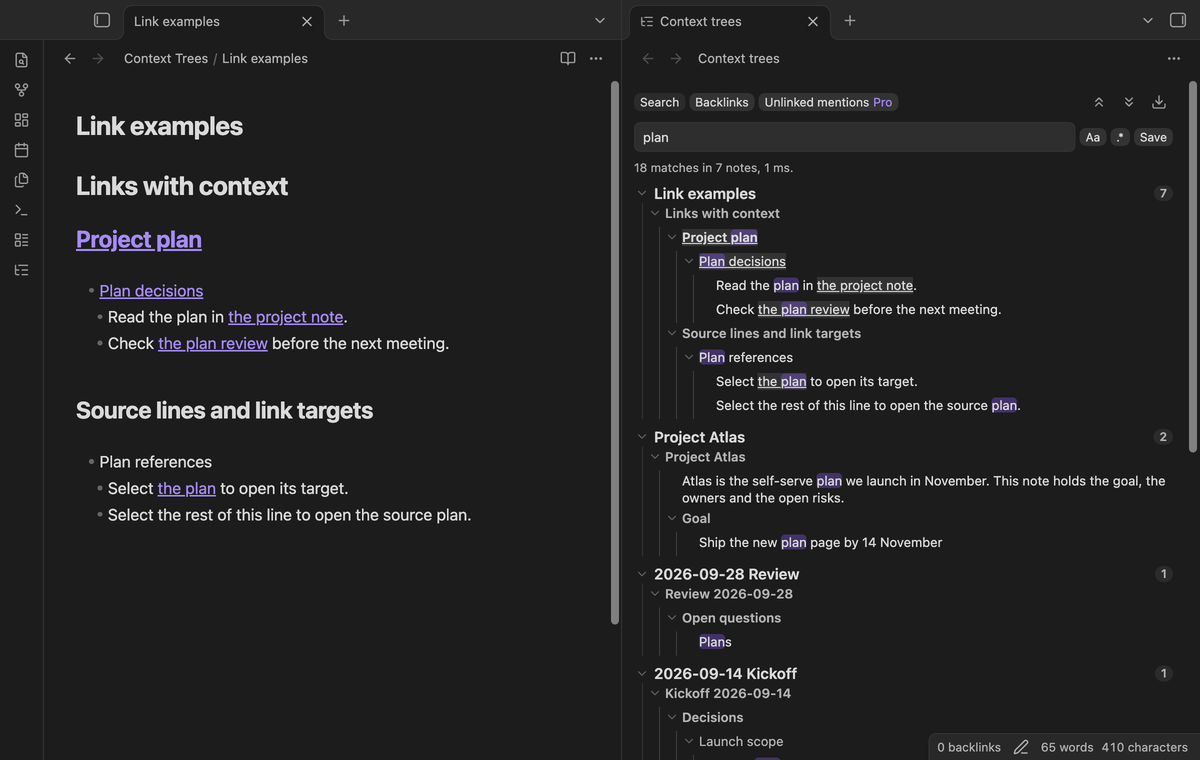The image size is (1200, 760).
Task: Collapse the Link examples result group
Action: (x=641, y=194)
